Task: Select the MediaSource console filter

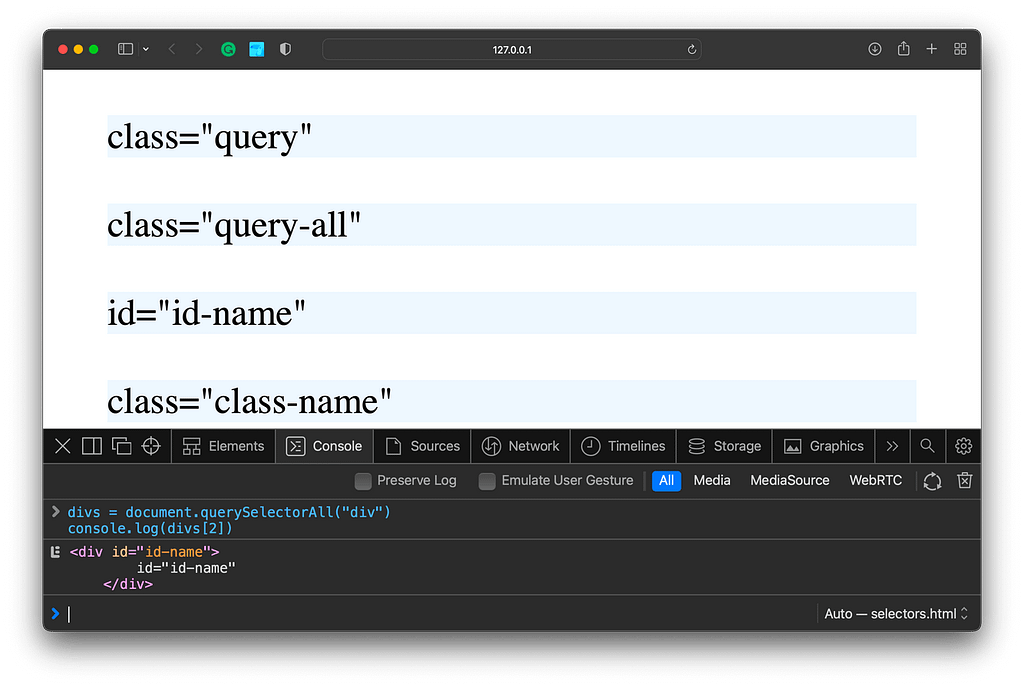Action: pos(790,480)
